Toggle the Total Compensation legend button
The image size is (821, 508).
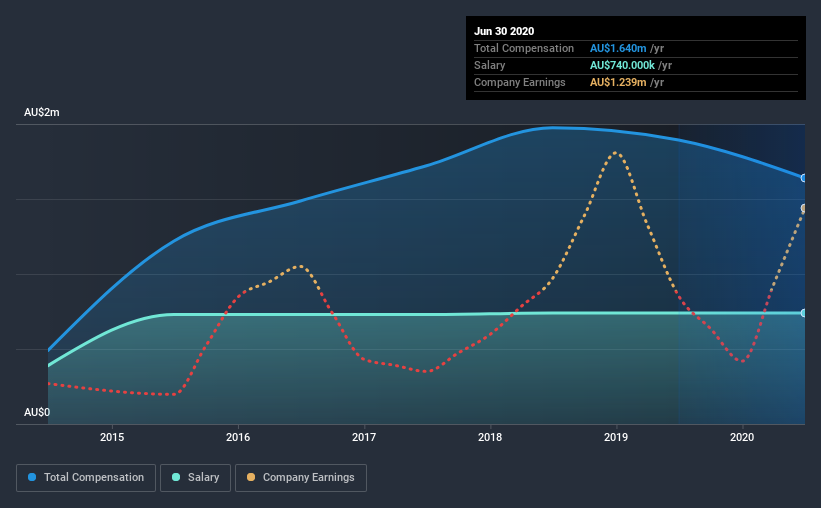[x=86, y=478]
